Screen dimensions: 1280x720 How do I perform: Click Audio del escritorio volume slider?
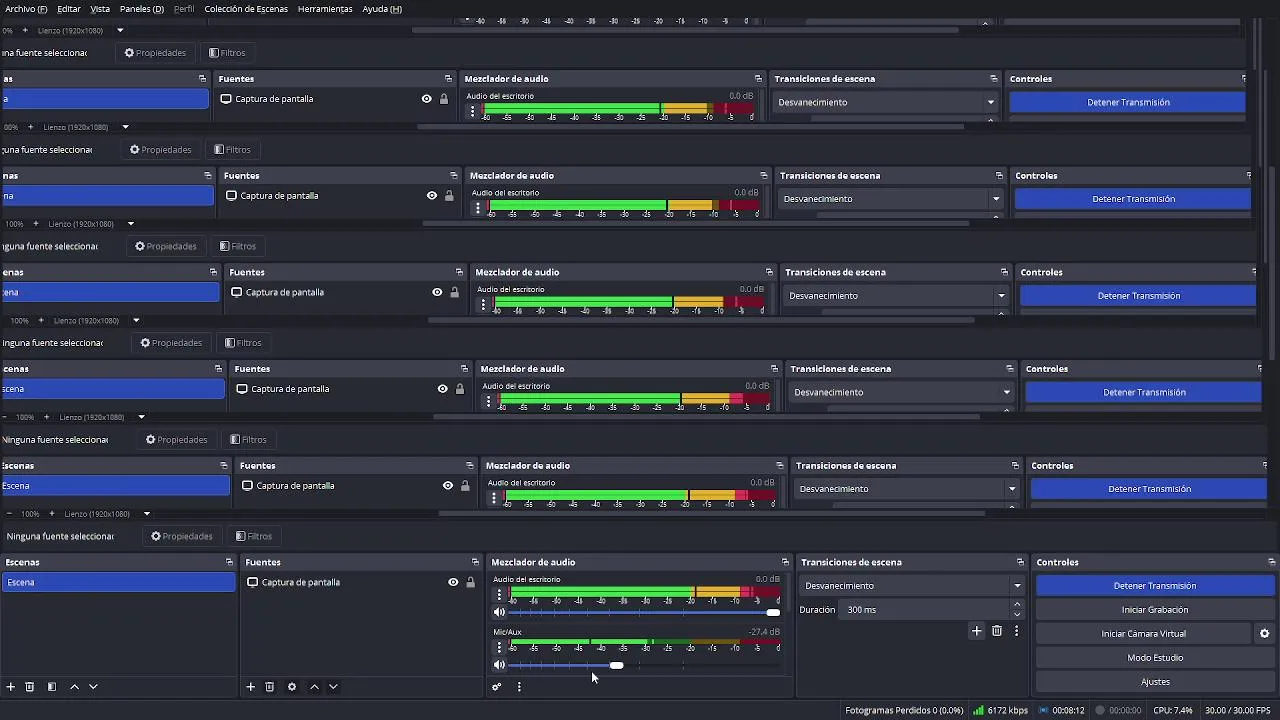[645, 612]
